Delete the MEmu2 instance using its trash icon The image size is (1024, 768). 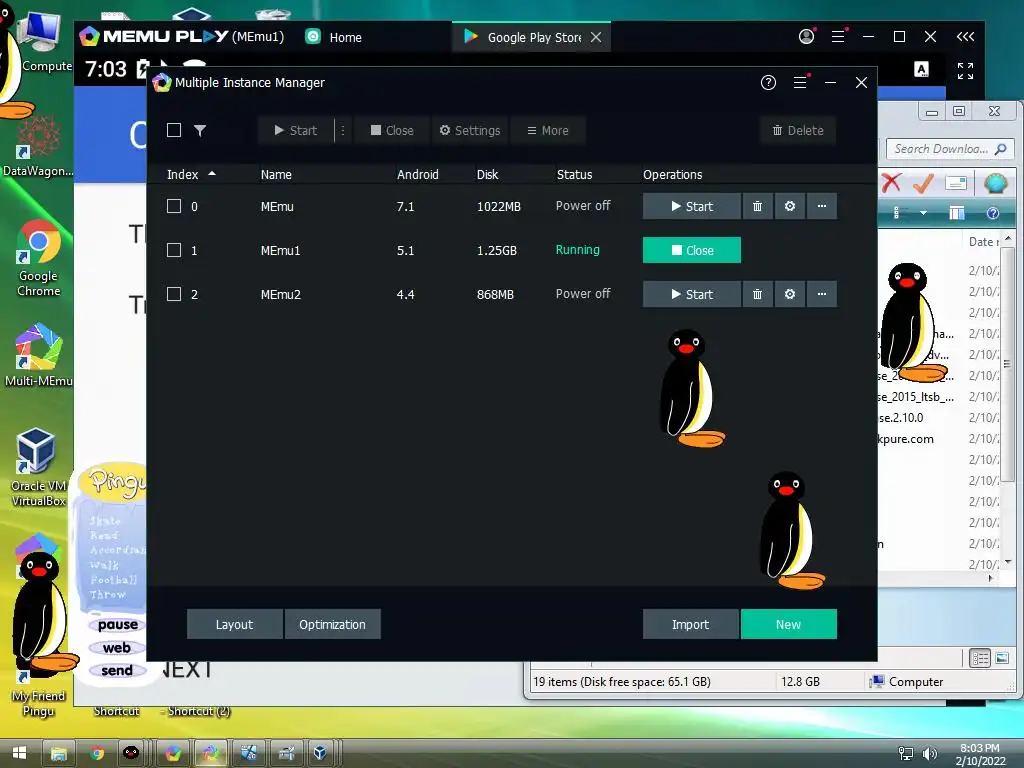tap(758, 295)
